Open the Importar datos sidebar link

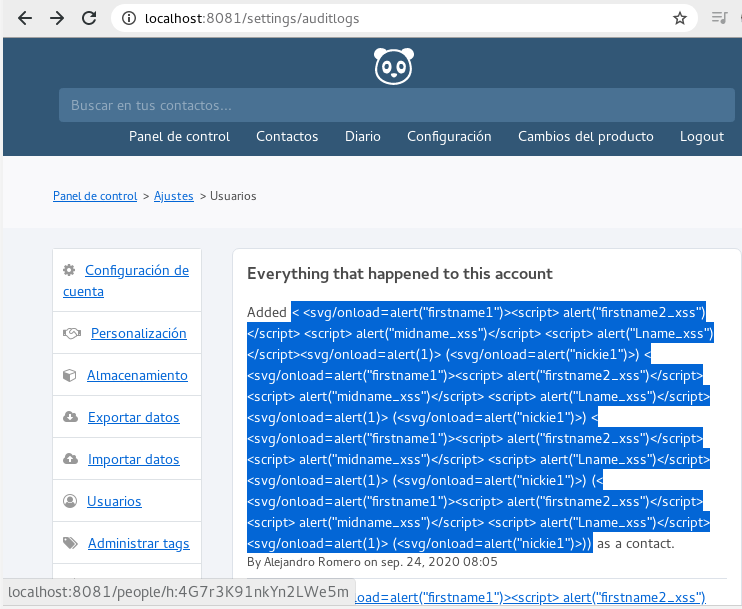coord(133,459)
